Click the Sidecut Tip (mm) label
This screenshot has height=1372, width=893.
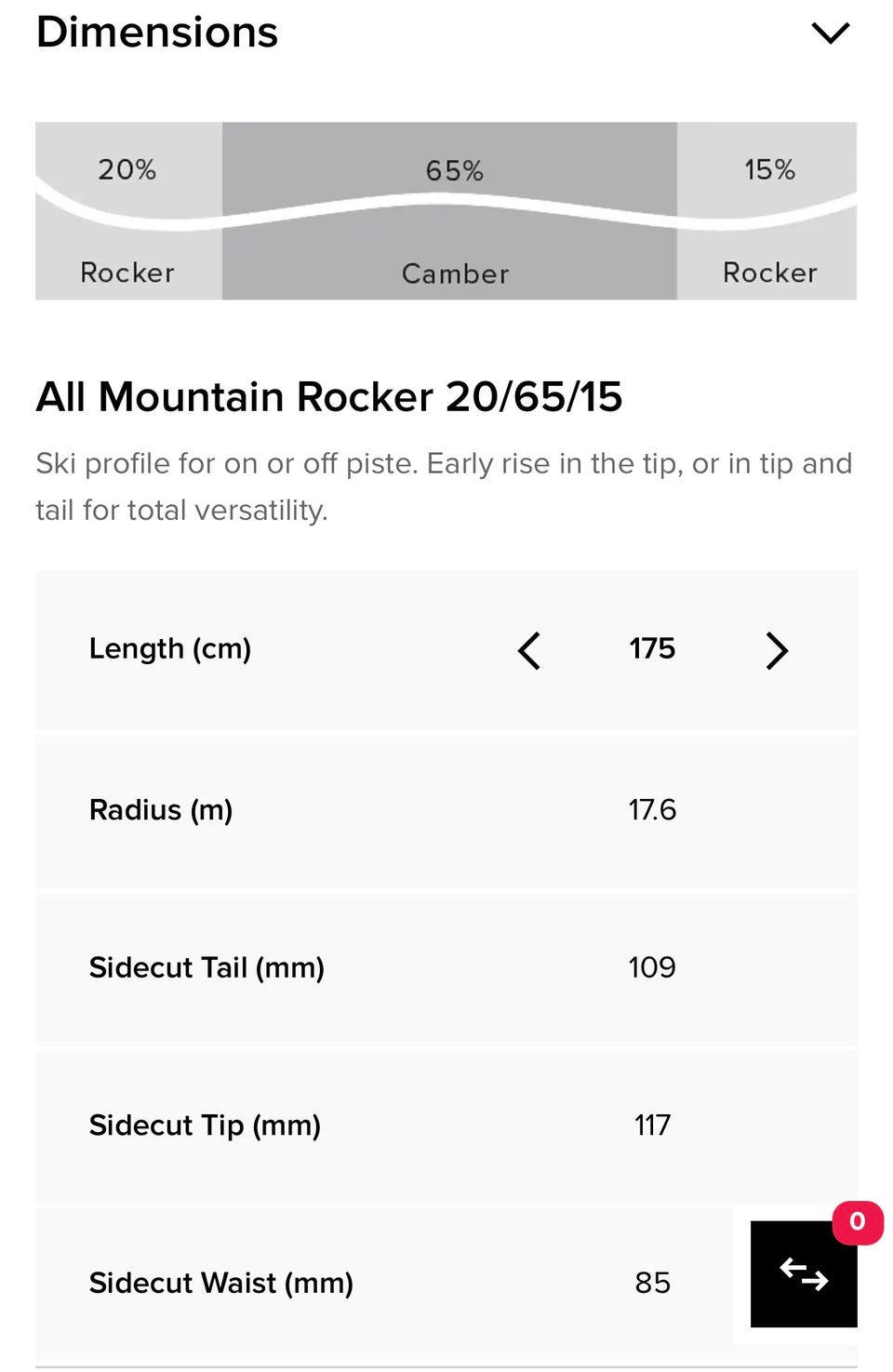205,1126
